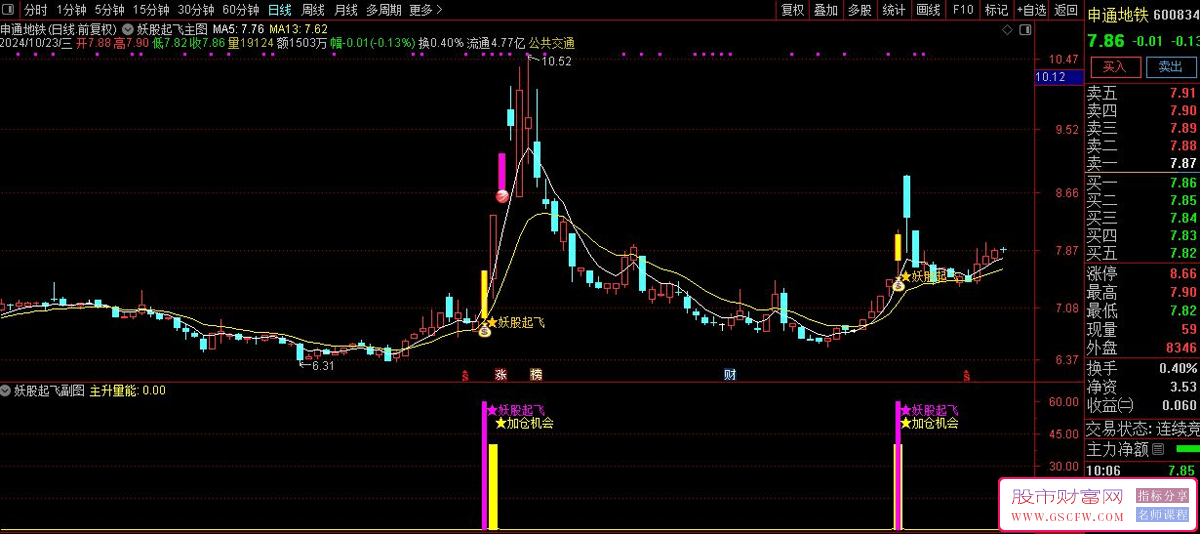The image size is (1200, 534).
Task: Click the MA13: 7.62 indicator label
Action: pyautogui.click(x=298, y=29)
